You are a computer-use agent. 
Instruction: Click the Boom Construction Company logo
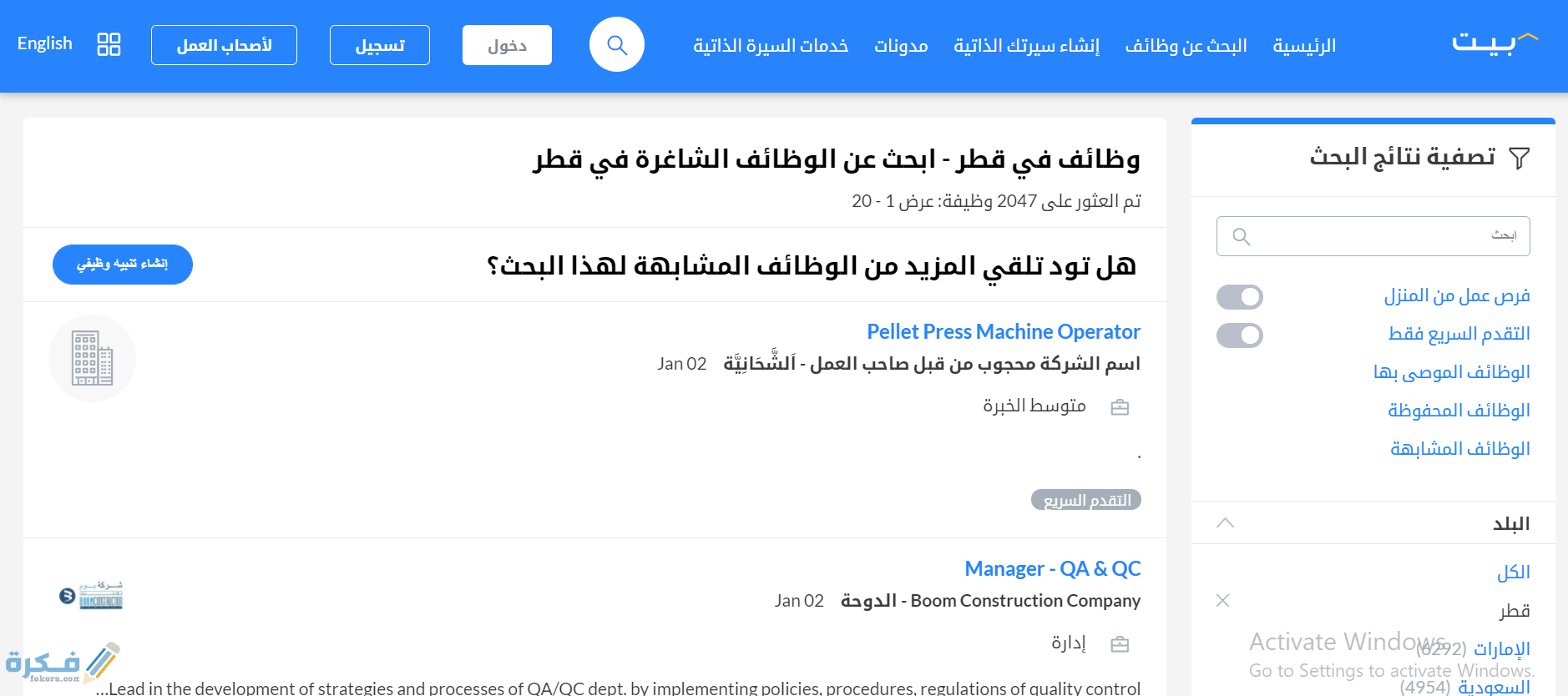[92, 596]
